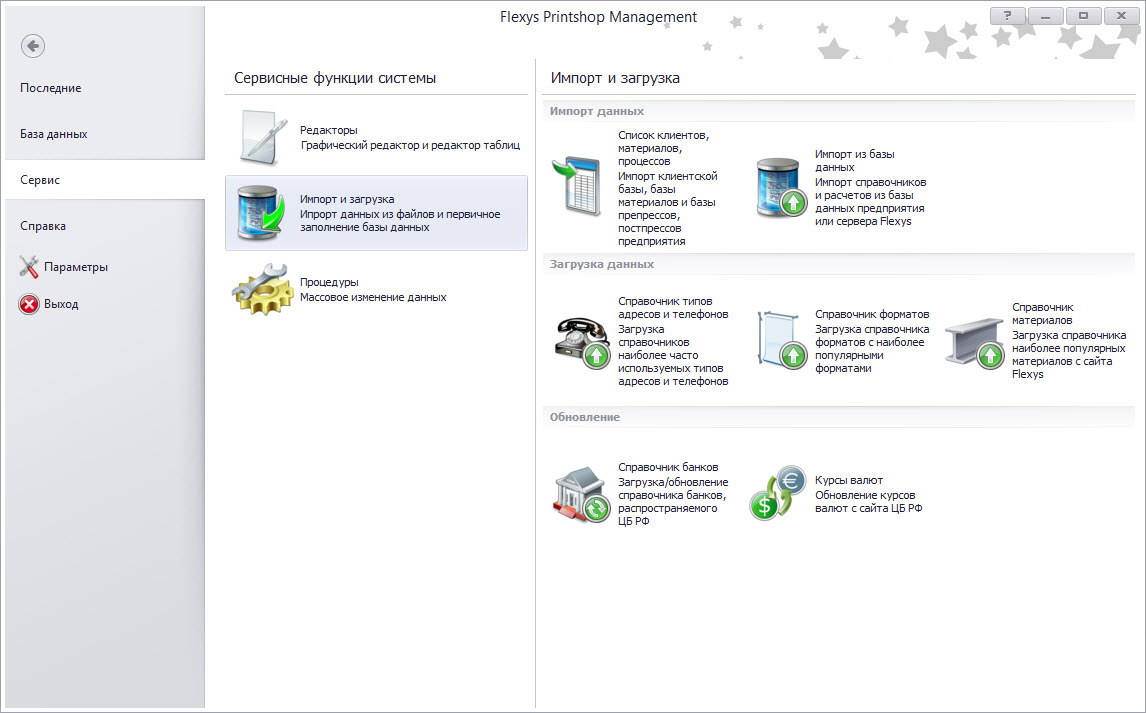Maximize the Flexys window
Image resolution: width=1146 pixels, height=713 pixels.
[1083, 16]
